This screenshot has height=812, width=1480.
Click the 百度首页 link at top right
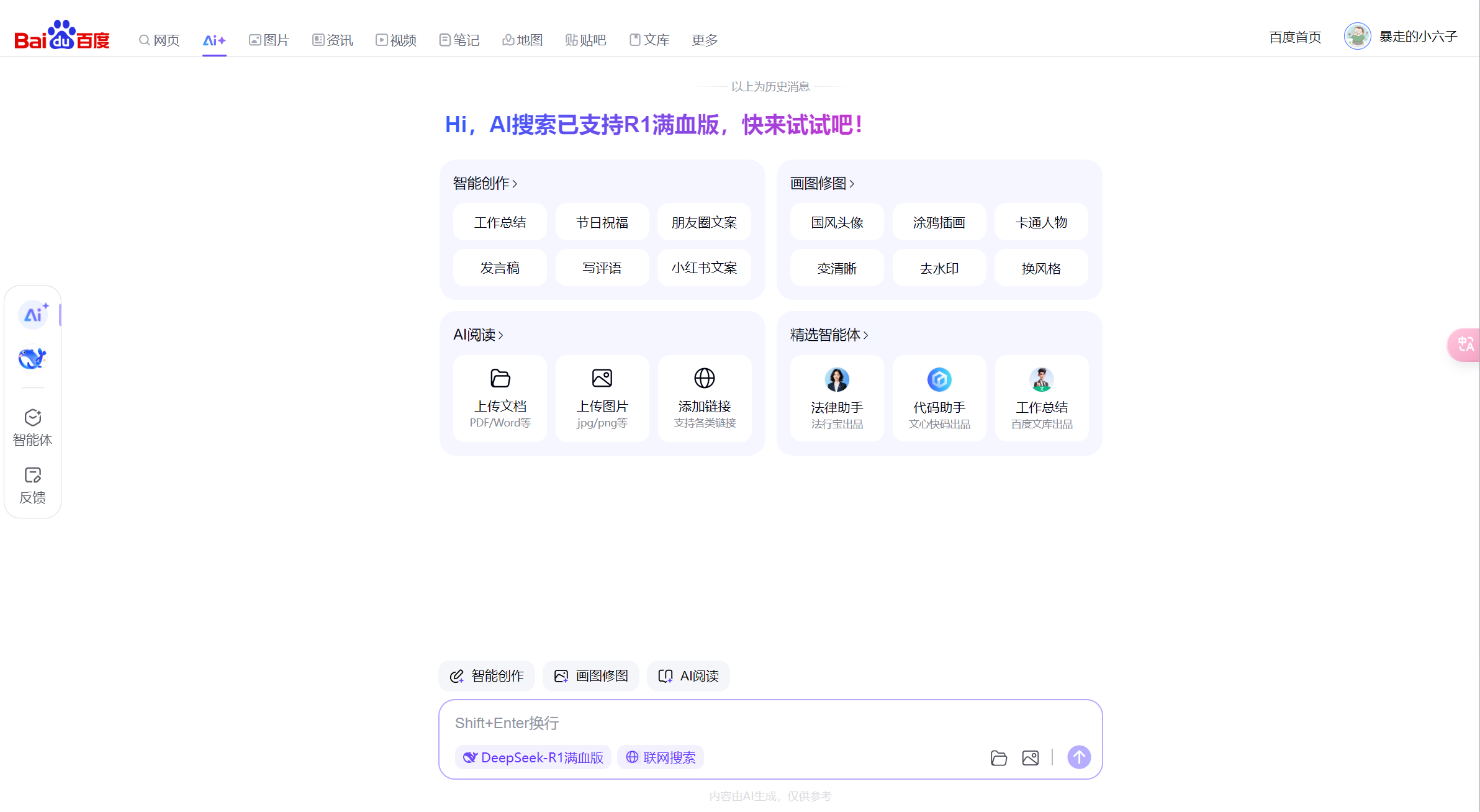(1294, 37)
